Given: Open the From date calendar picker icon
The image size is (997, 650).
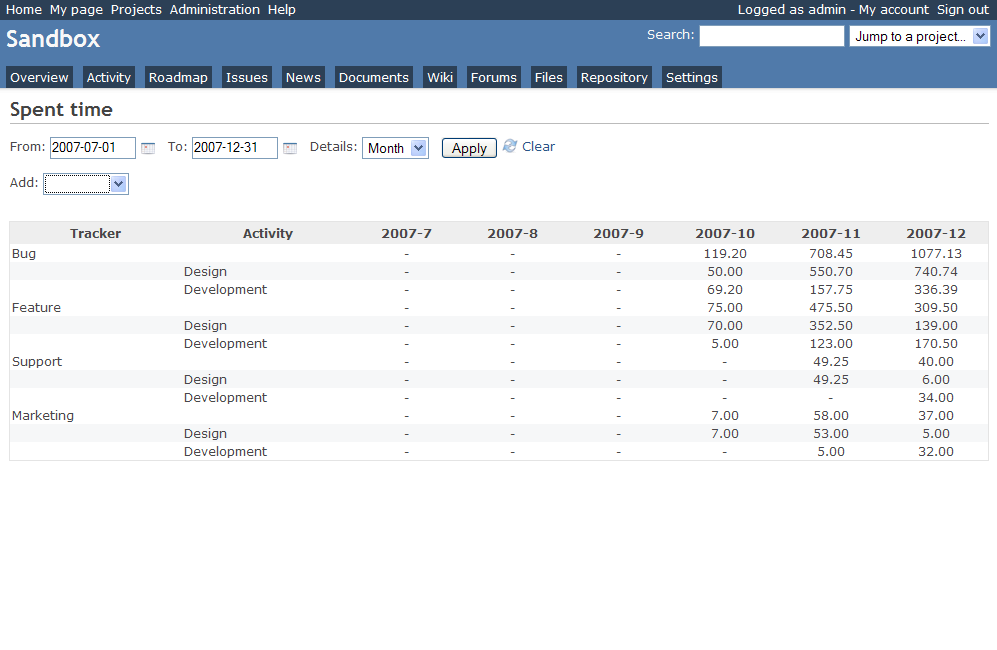Looking at the screenshot, I should click(x=148, y=148).
